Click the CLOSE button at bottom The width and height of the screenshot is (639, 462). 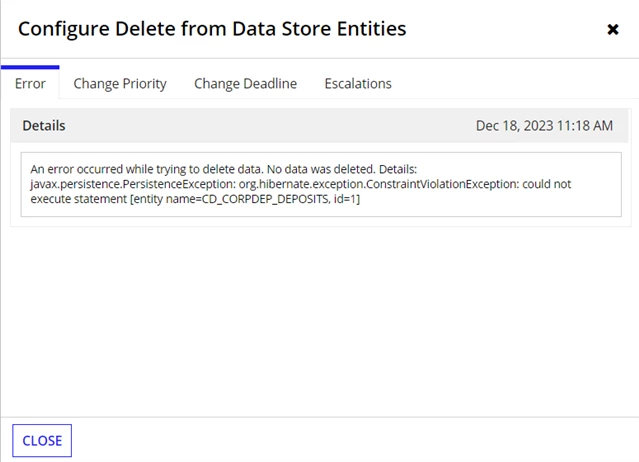pyautogui.click(x=42, y=440)
